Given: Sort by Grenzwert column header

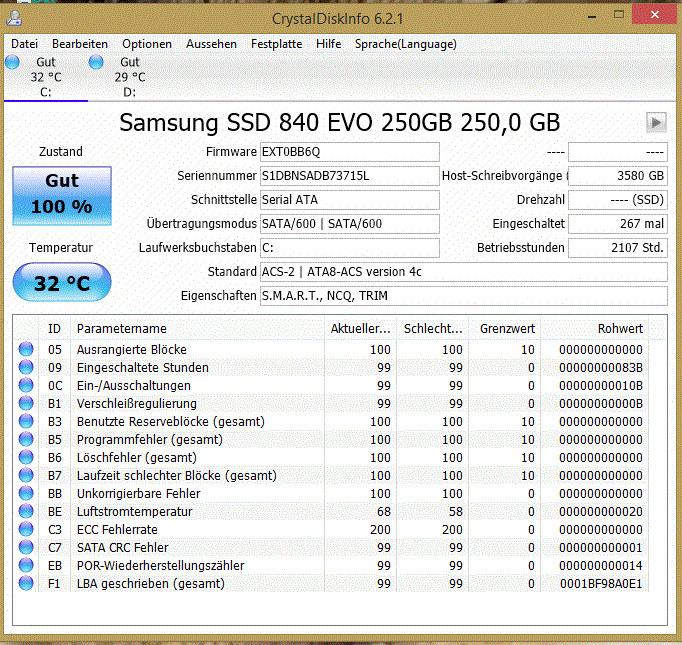Looking at the screenshot, I should [505, 329].
